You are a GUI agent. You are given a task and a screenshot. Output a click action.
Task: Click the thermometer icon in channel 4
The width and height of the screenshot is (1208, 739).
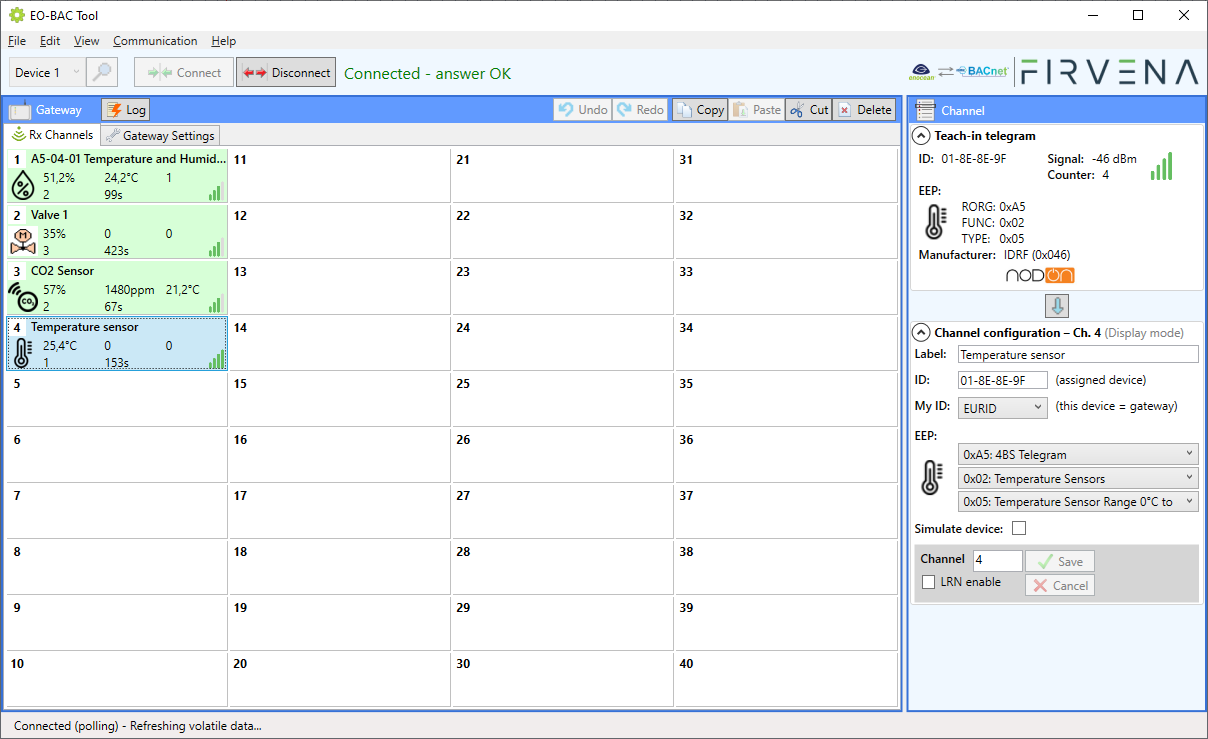pyautogui.click(x=23, y=353)
